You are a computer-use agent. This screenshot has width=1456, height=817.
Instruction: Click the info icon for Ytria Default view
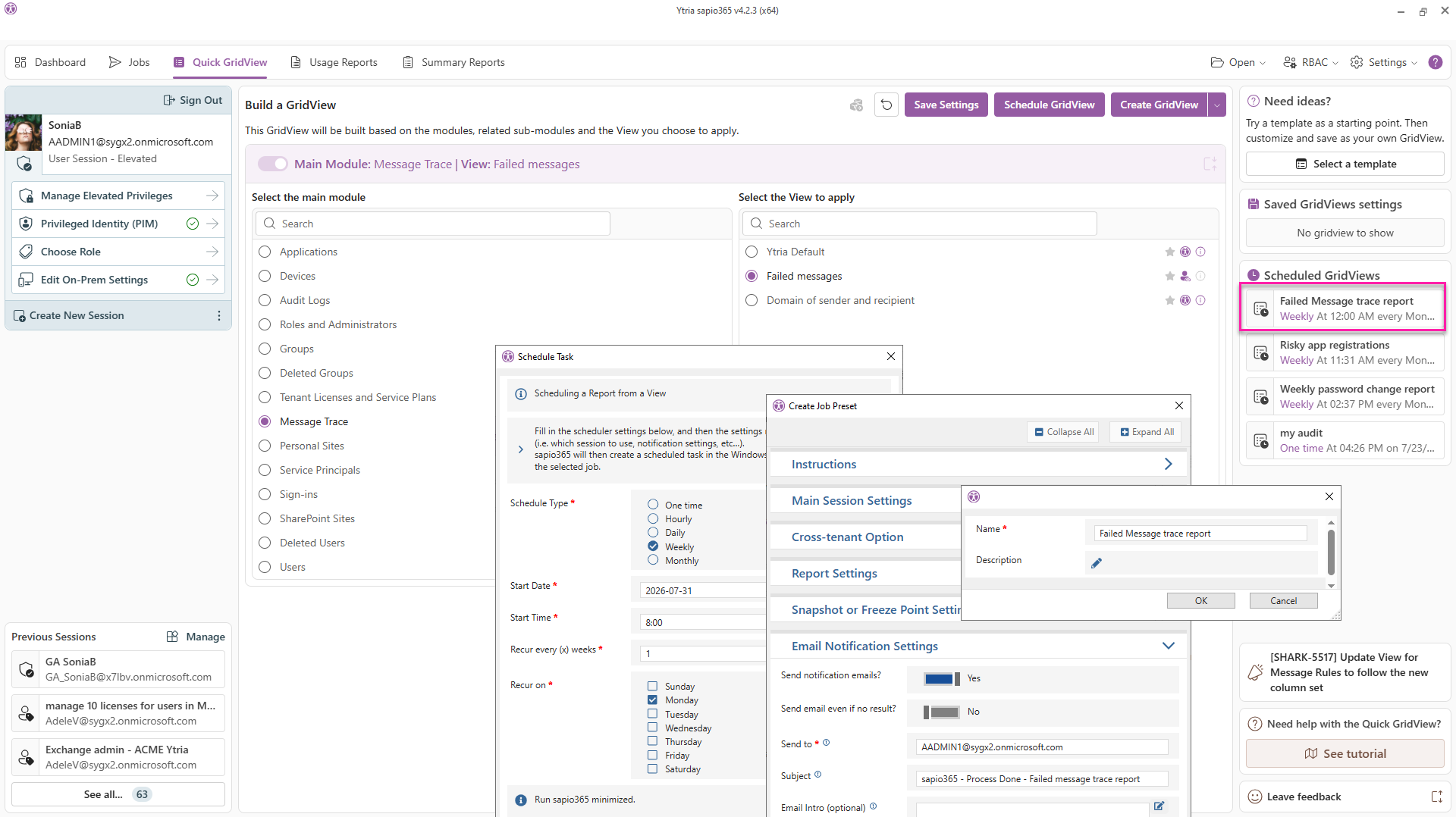(1200, 252)
